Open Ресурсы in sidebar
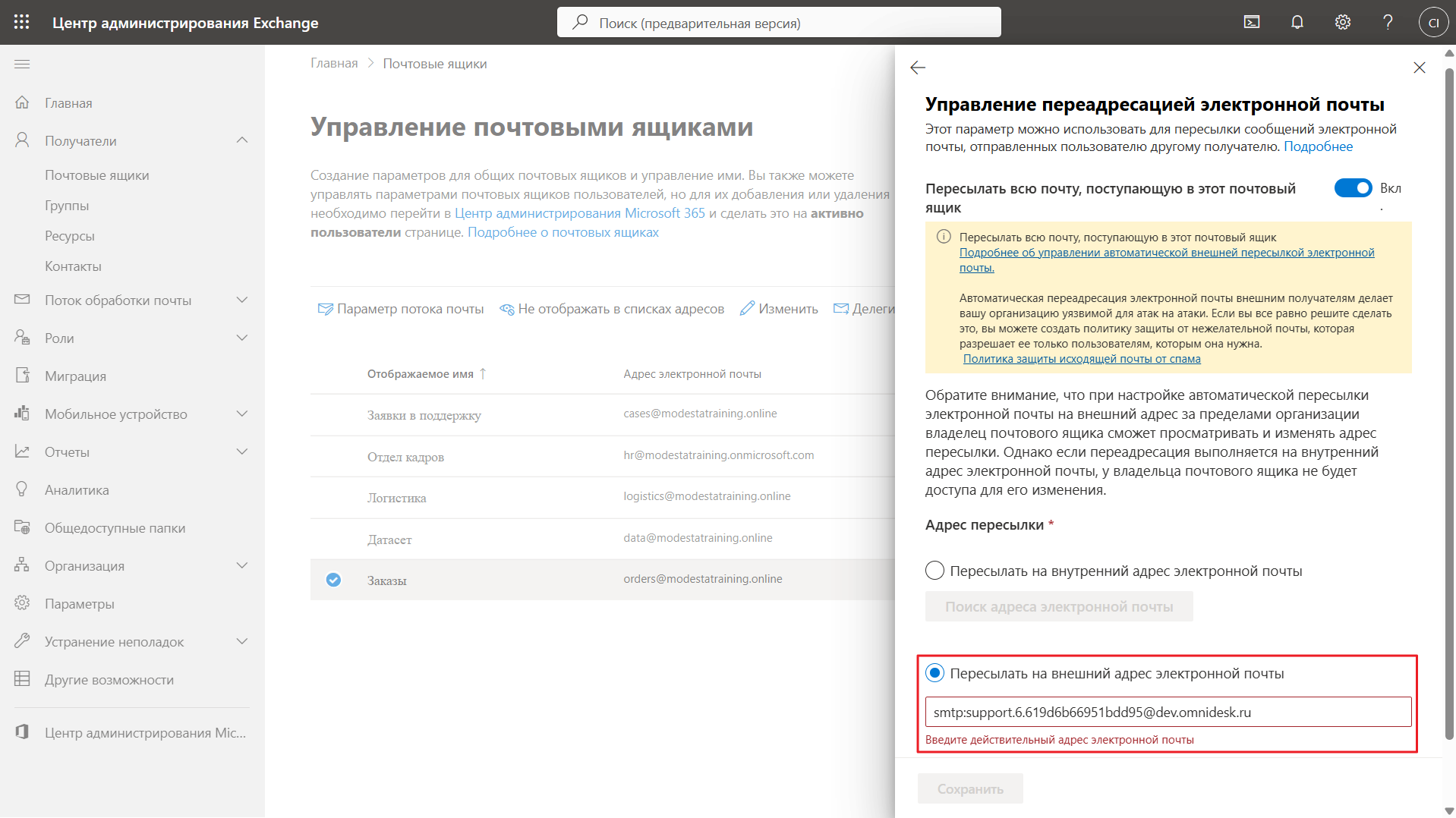Screen dimensions: 1456x818 point(70,236)
